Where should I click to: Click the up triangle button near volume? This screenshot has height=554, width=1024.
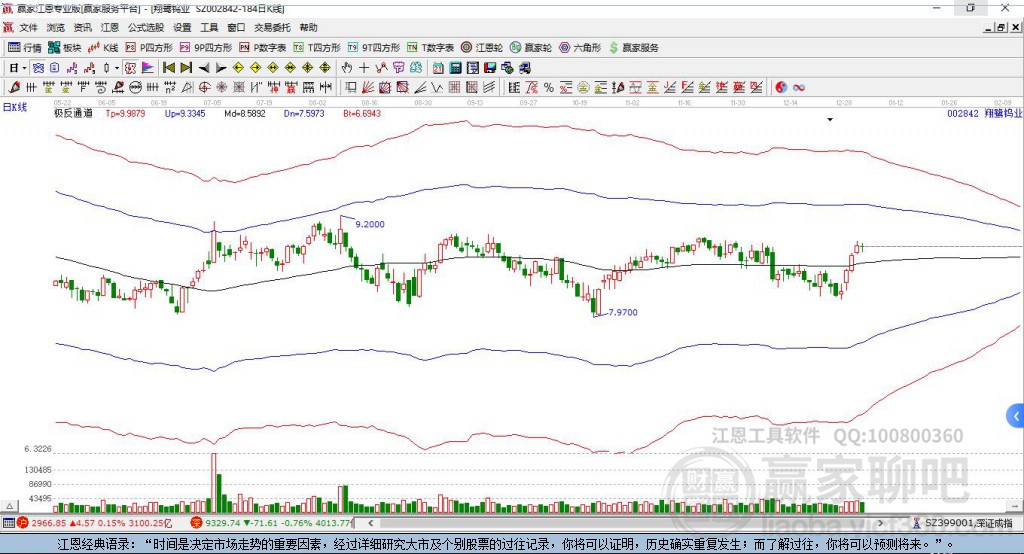click(x=9, y=506)
